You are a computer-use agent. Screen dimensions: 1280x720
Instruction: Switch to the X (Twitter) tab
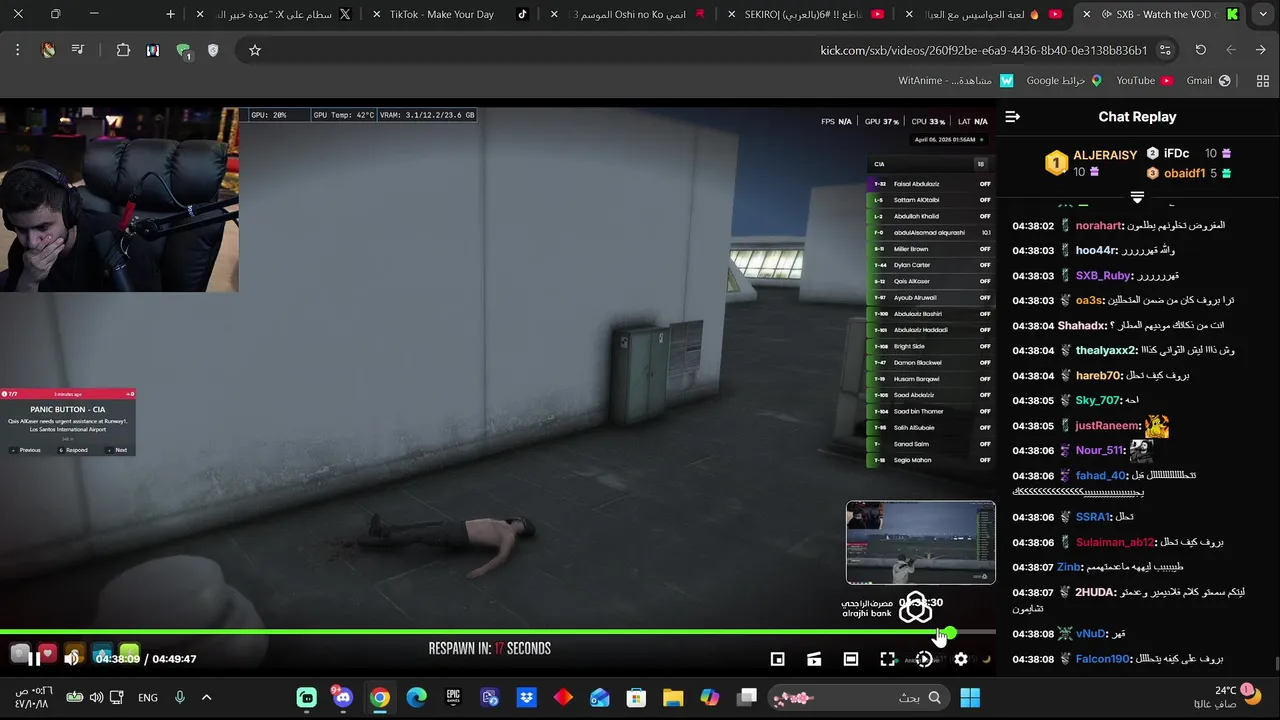tap(275, 14)
